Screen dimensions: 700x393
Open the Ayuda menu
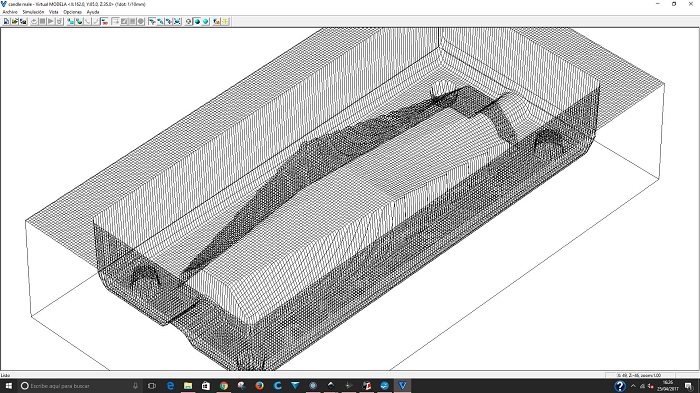click(x=93, y=12)
